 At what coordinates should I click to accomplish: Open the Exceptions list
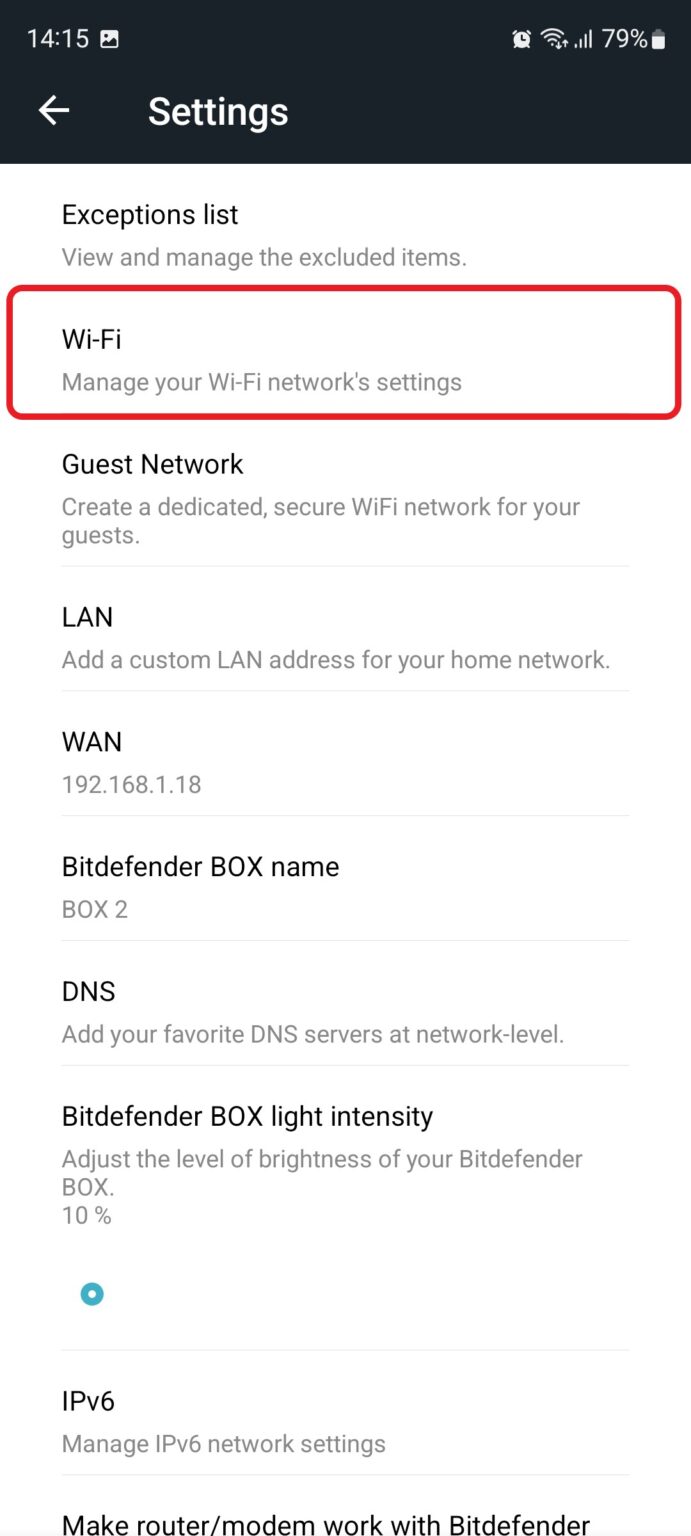(x=345, y=232)
